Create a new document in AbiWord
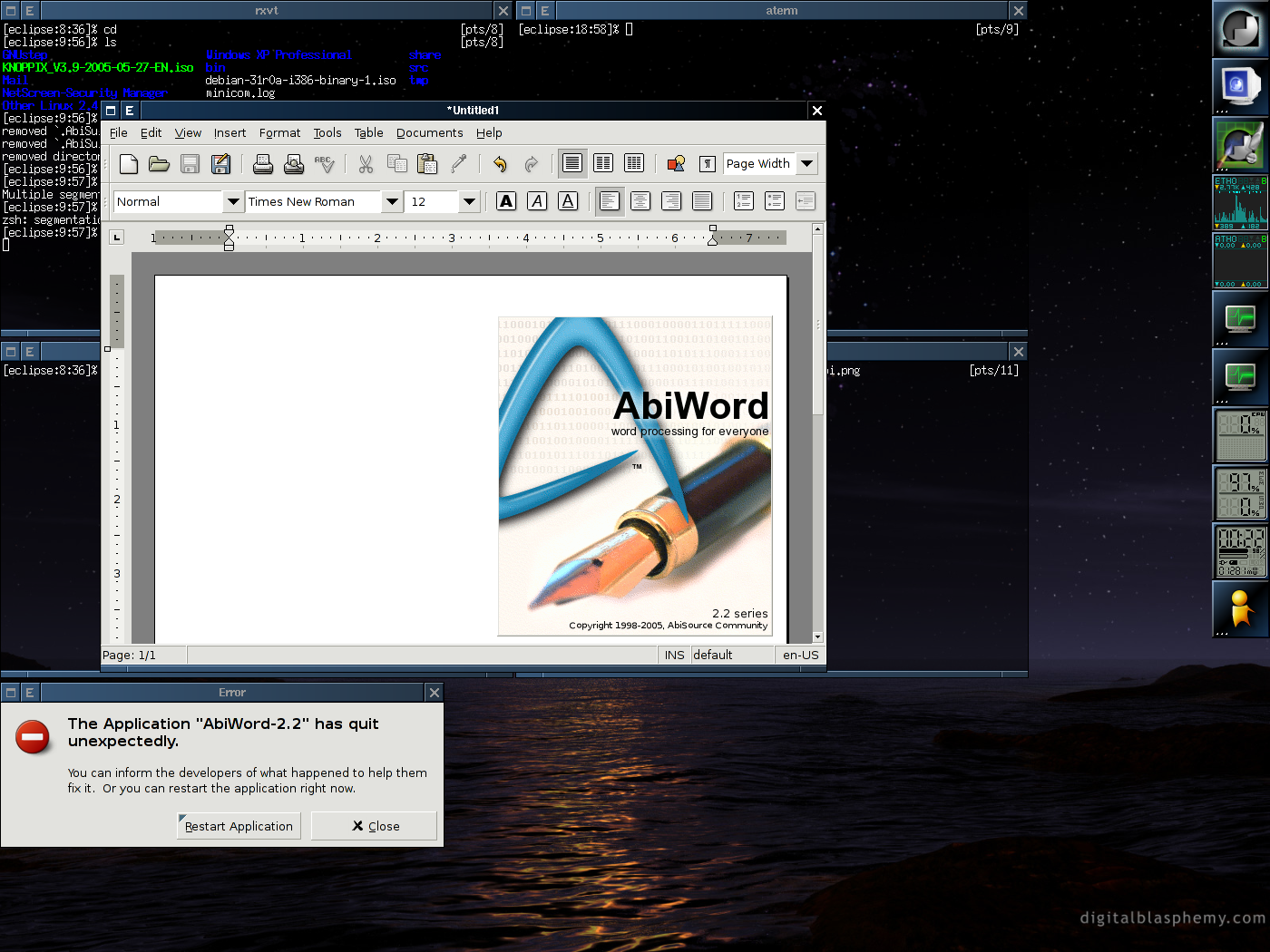The height and width of the screenshot is (952, 1270). pyautogui.click(x=129, y=164)
